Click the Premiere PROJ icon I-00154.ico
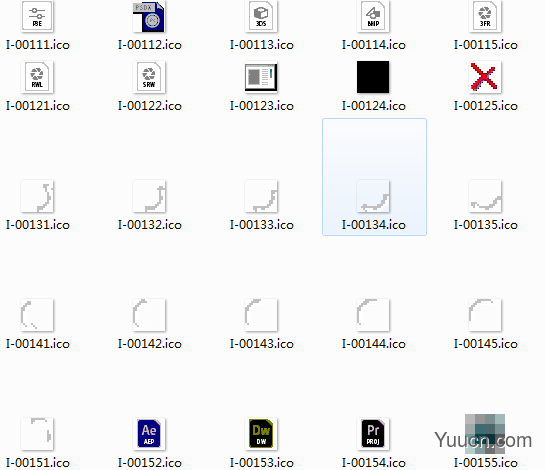The height and width of the screenshot is (470, 545). 373,434
